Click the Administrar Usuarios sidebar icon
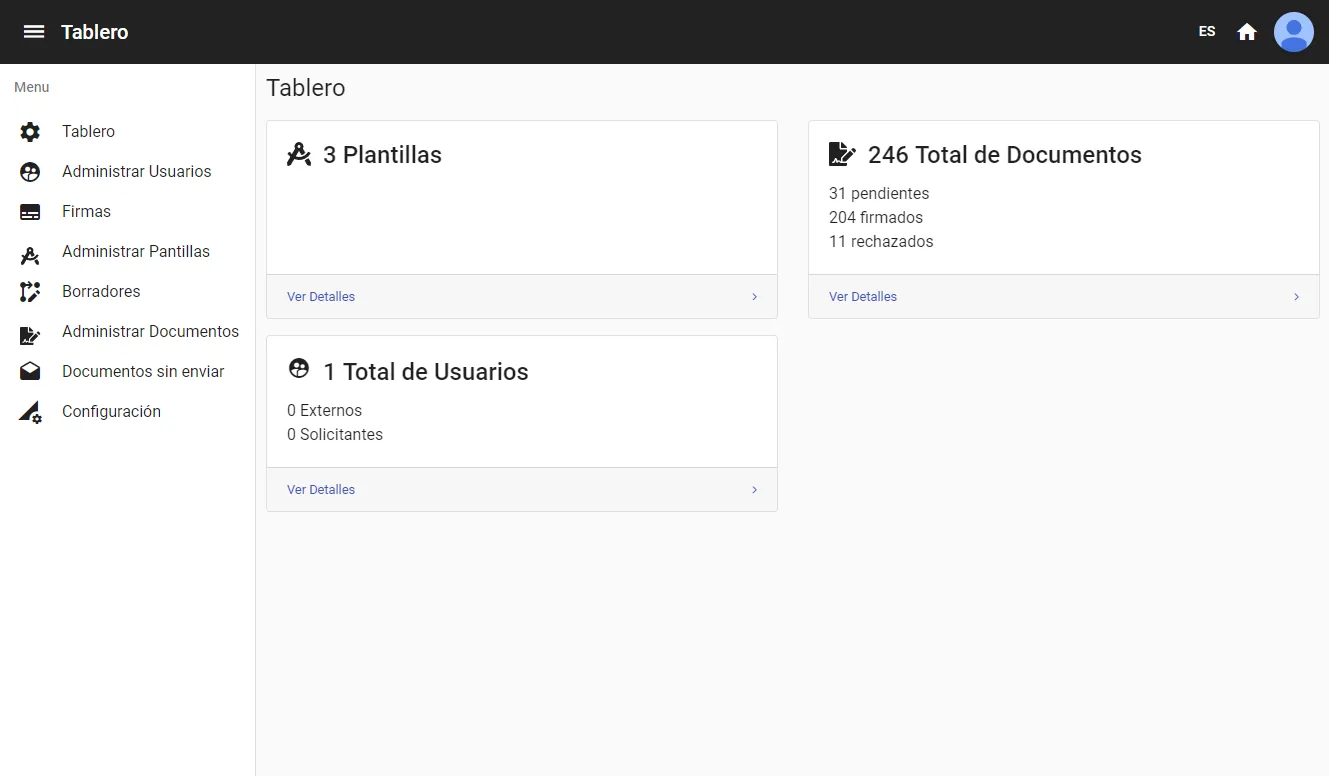 pos(30,172)
